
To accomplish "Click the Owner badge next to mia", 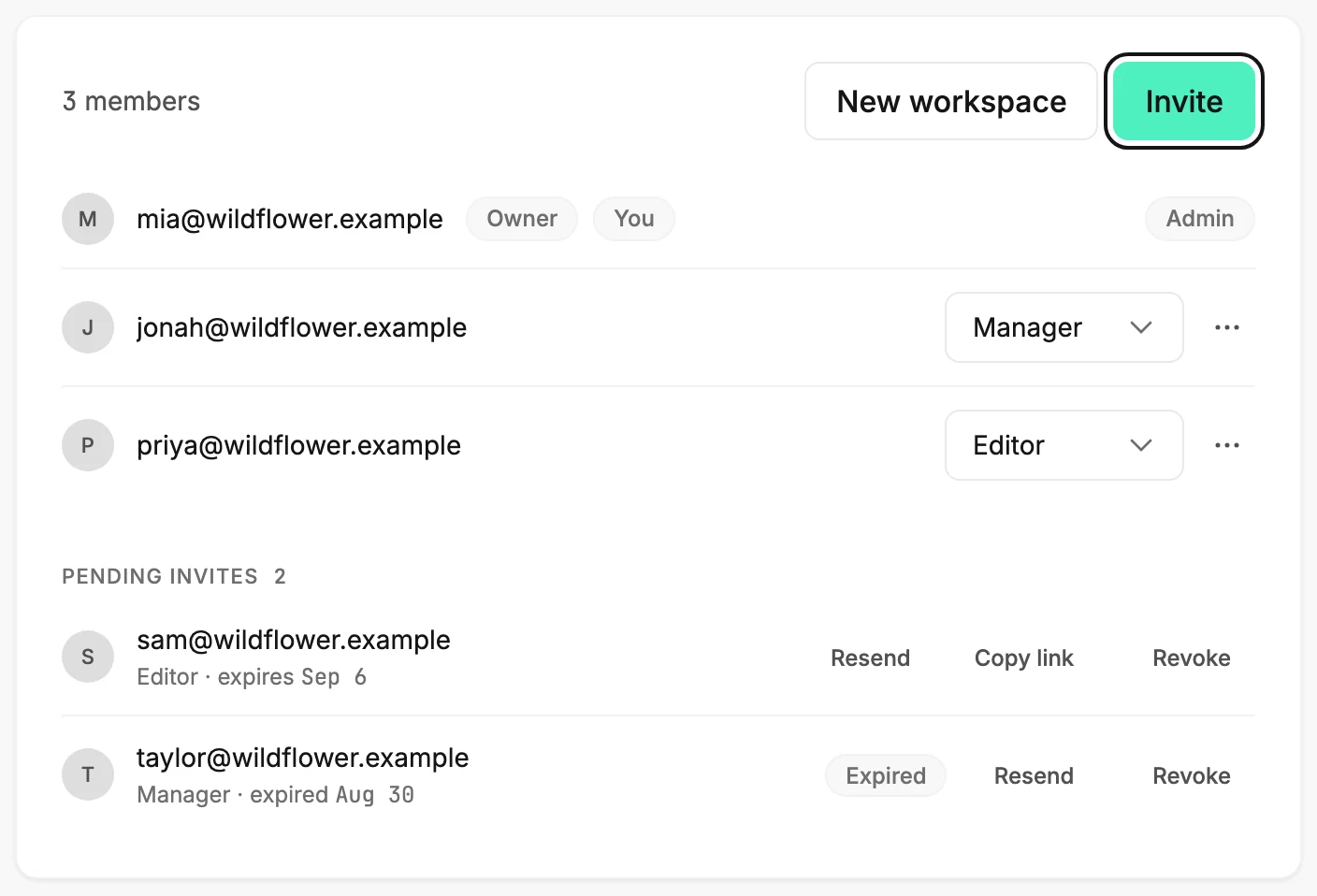I will 522,219.
